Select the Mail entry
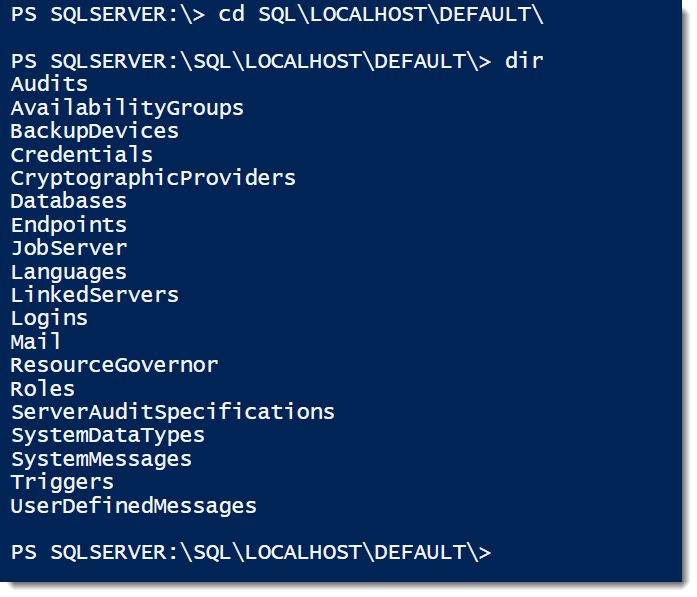Screen dimensions: 697x597 (x=36, y=342)
